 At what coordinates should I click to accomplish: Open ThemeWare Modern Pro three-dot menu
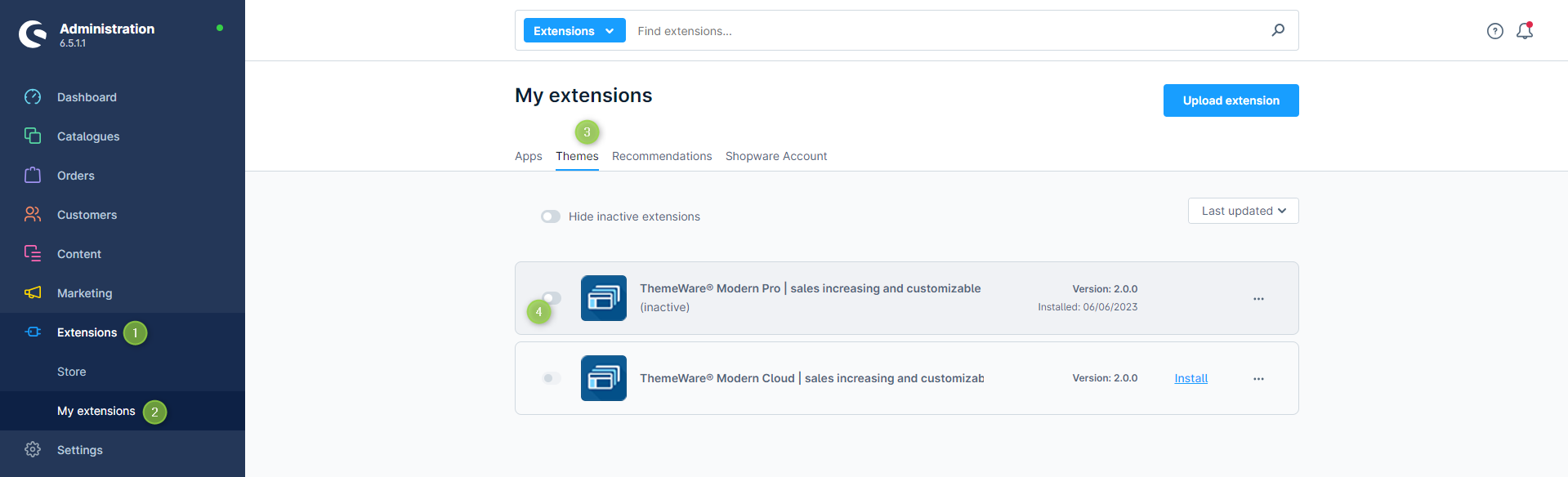tap(1258, 299)
